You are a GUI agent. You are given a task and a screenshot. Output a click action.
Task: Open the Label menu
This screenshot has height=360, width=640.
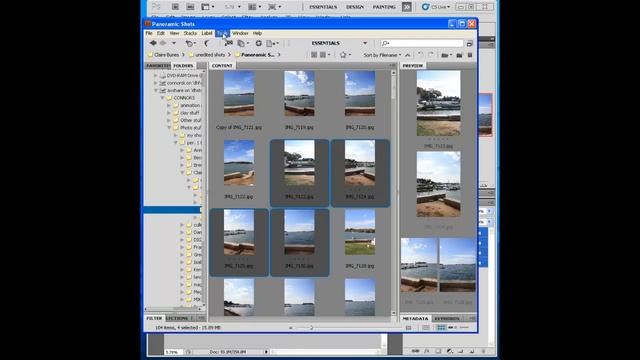tap(207, 33)
